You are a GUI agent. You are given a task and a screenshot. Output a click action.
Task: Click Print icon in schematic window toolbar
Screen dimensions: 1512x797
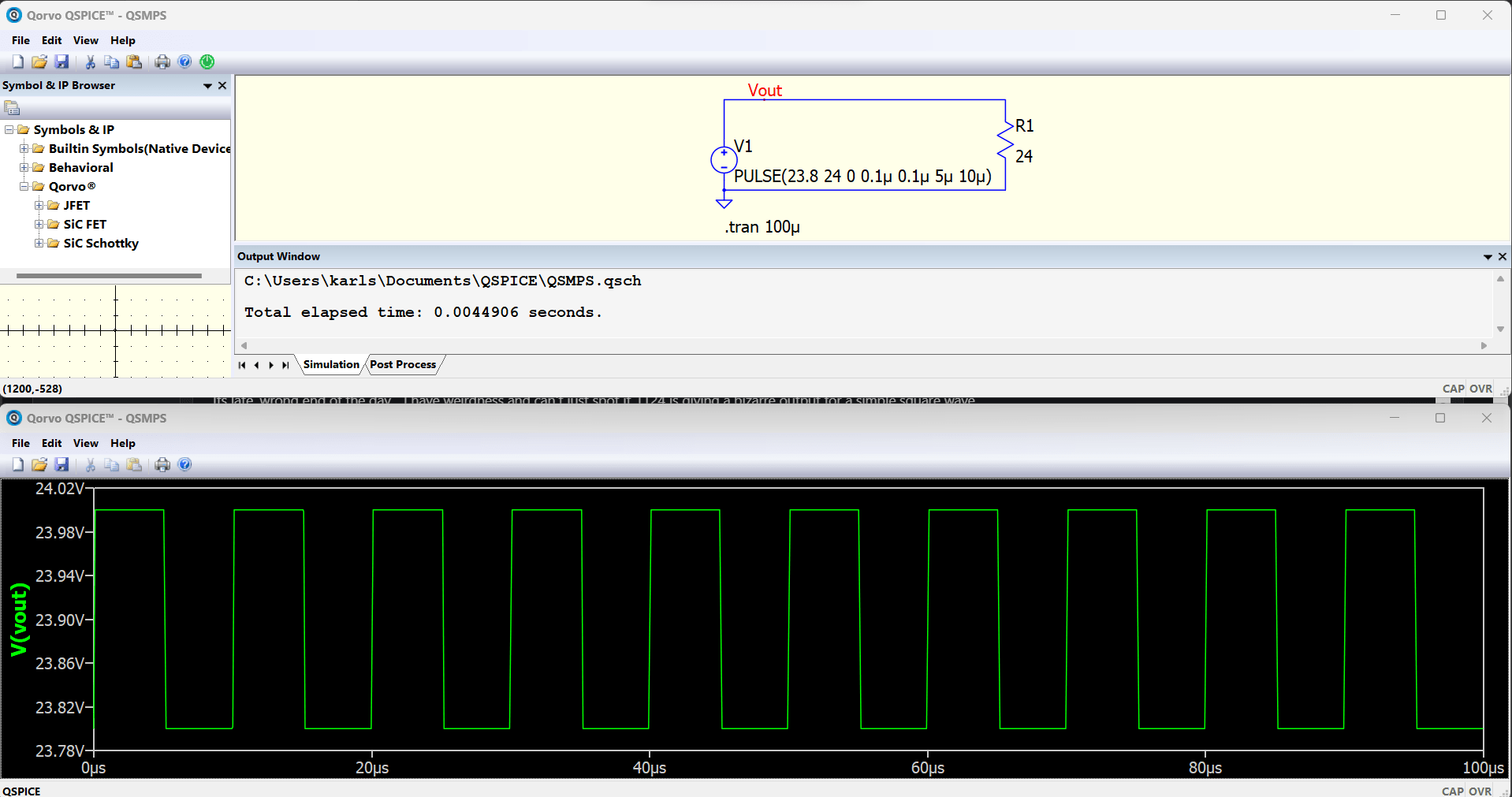coord(162,61)
